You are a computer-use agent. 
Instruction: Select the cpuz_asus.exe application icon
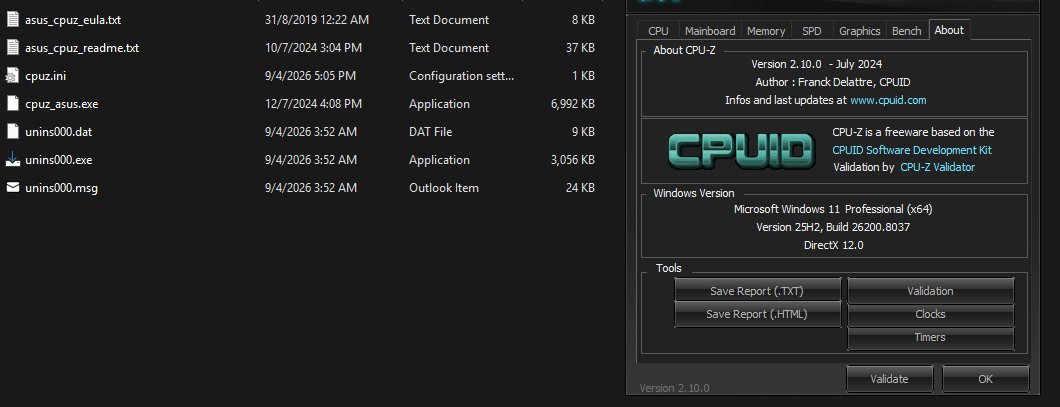pyautogui.click(x=12, y=104)
